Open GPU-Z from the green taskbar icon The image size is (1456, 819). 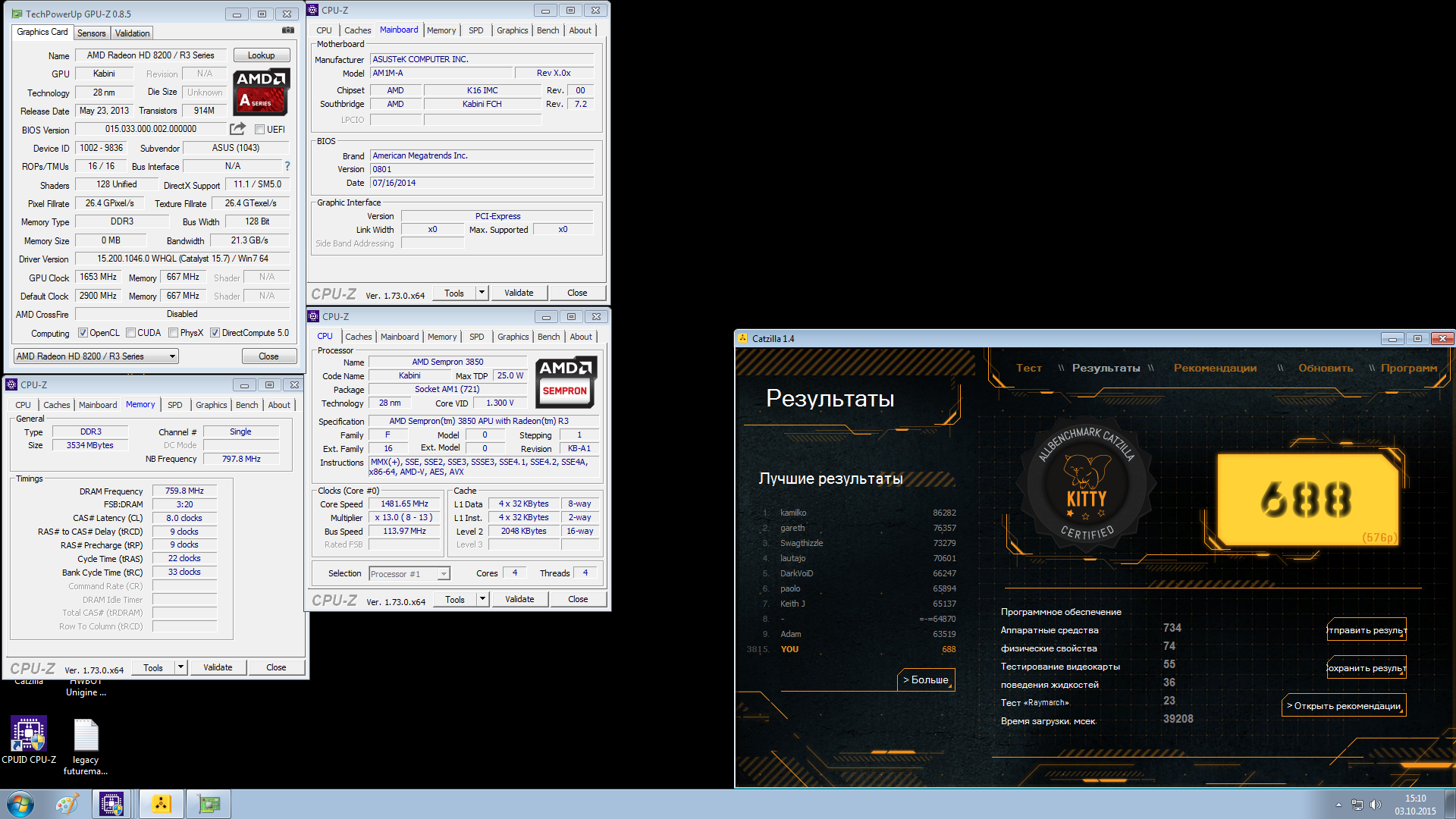pos(209,804)
